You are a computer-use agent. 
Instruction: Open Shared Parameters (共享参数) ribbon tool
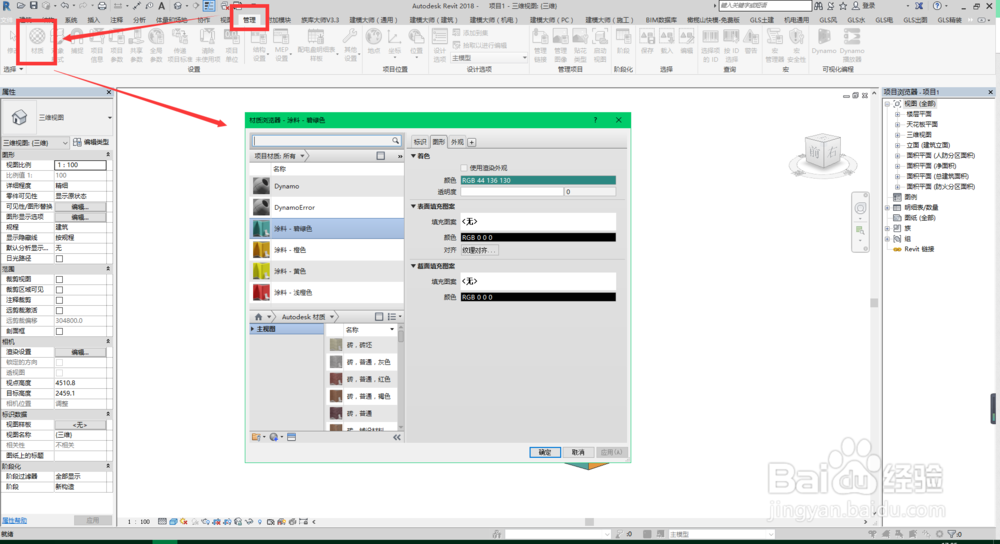[x=136, y=45]
